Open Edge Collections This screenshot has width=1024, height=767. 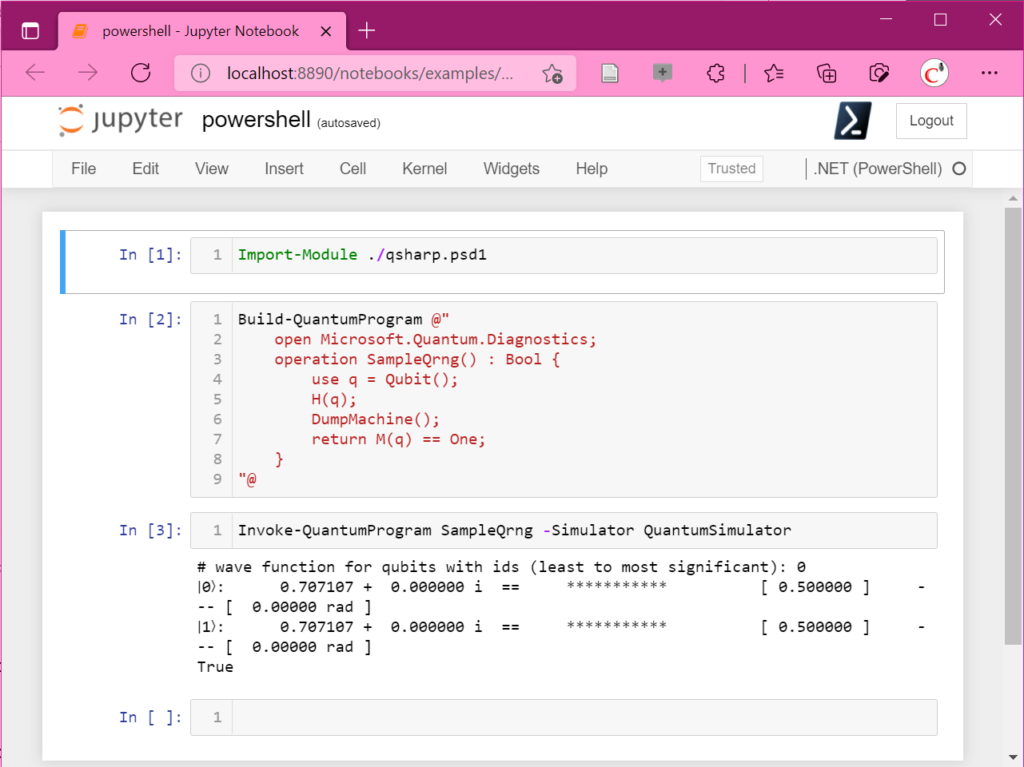[x=826, y=72]
